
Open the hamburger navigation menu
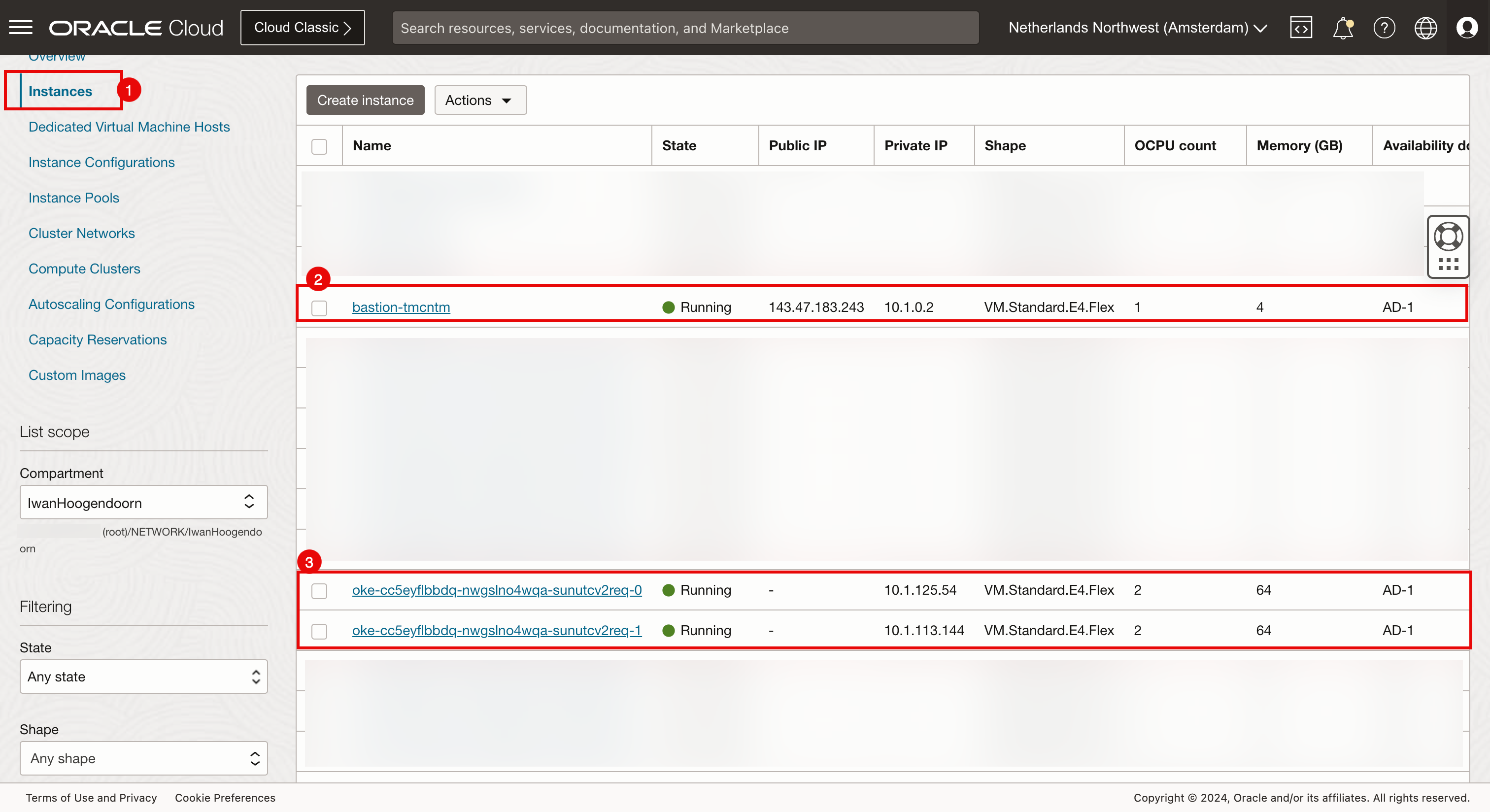[21, 27]
